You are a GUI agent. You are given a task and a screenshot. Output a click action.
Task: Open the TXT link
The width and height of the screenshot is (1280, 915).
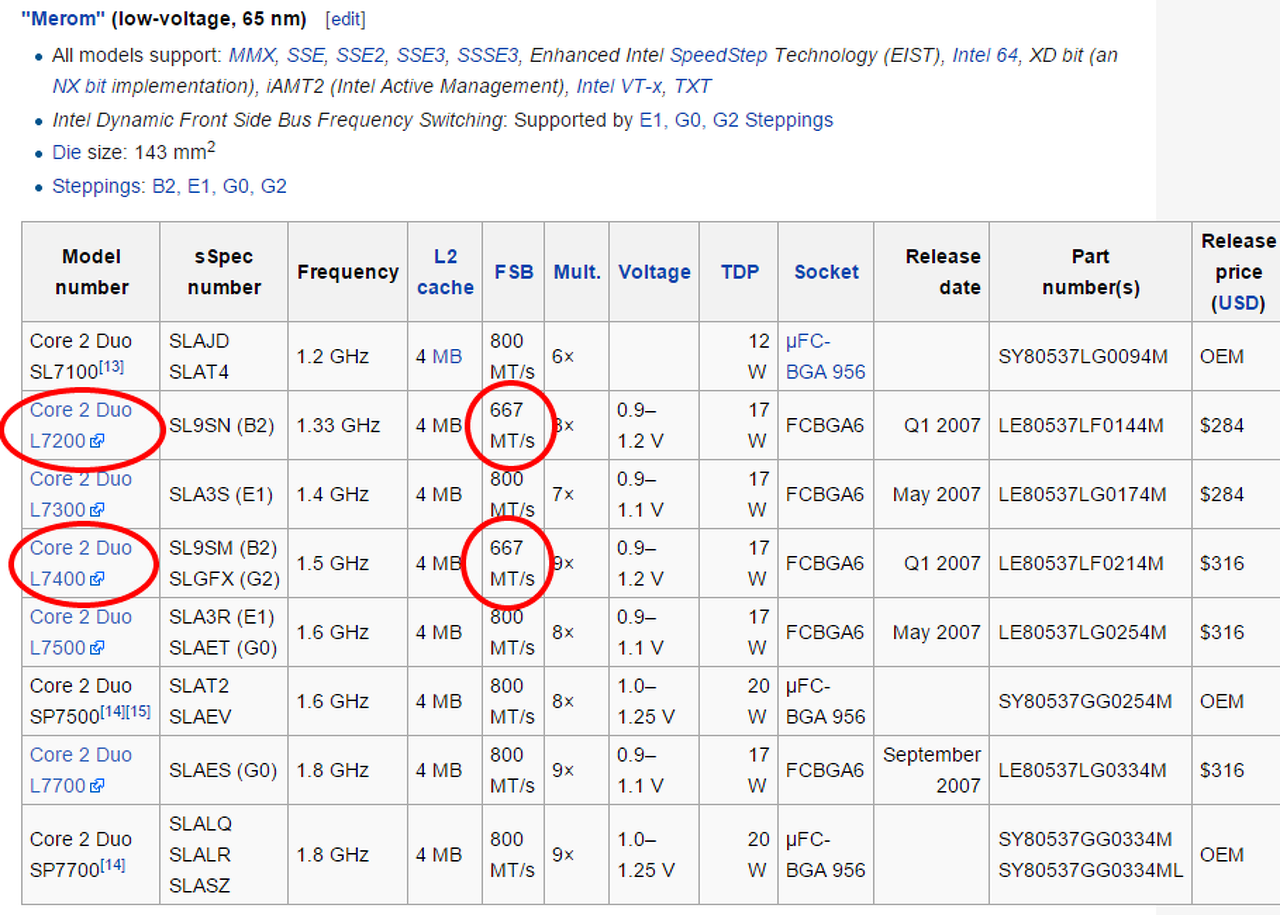693,87
